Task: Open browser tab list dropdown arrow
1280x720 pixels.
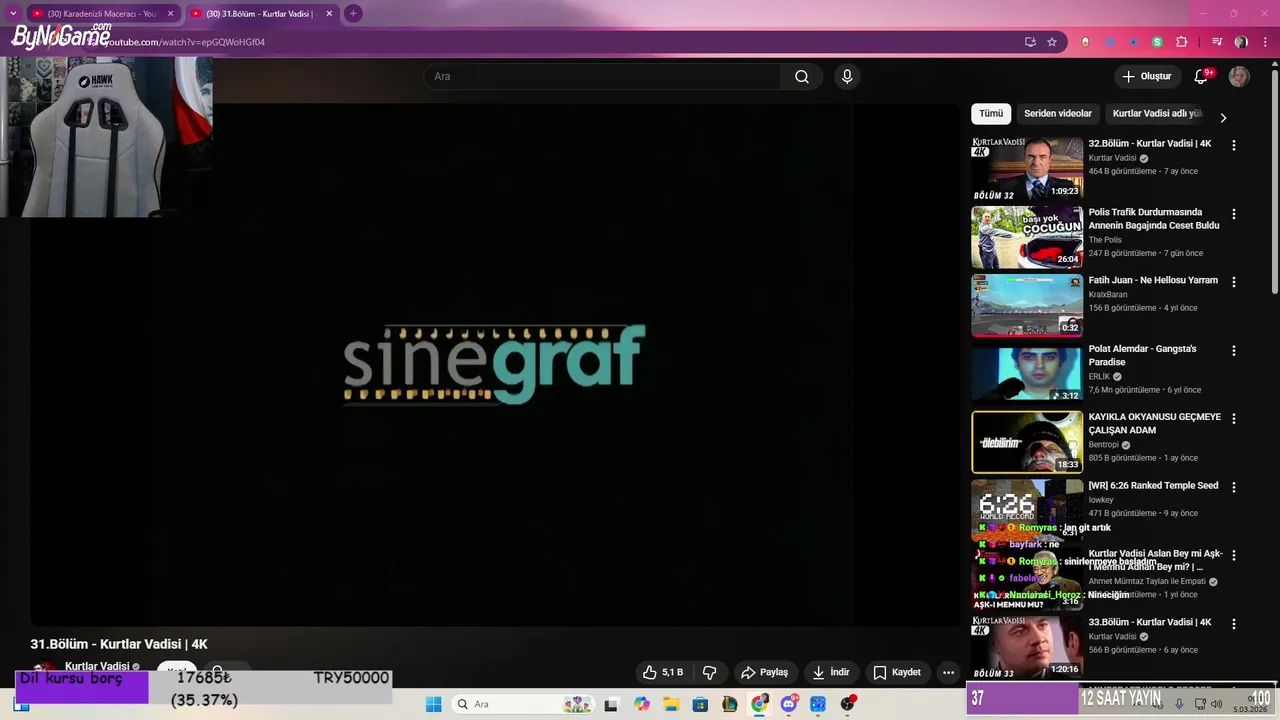Action: 13,14
